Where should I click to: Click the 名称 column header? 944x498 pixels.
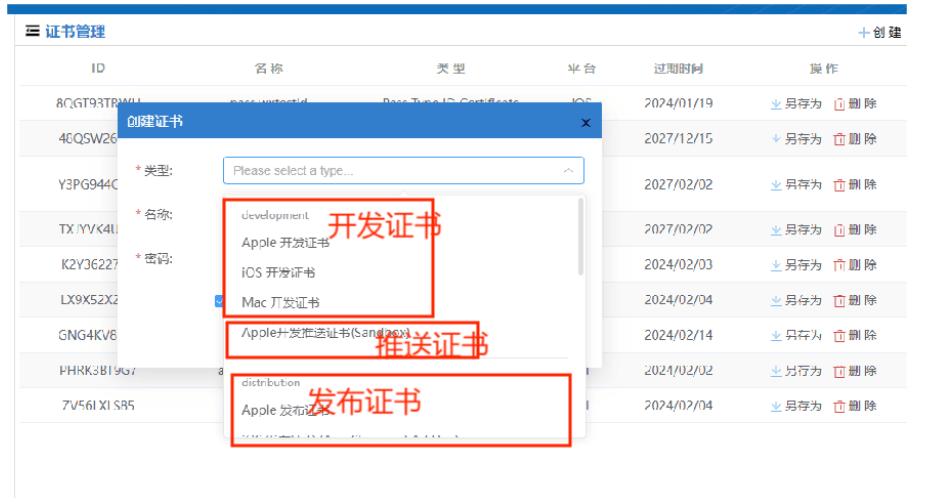tap(269, 68)
